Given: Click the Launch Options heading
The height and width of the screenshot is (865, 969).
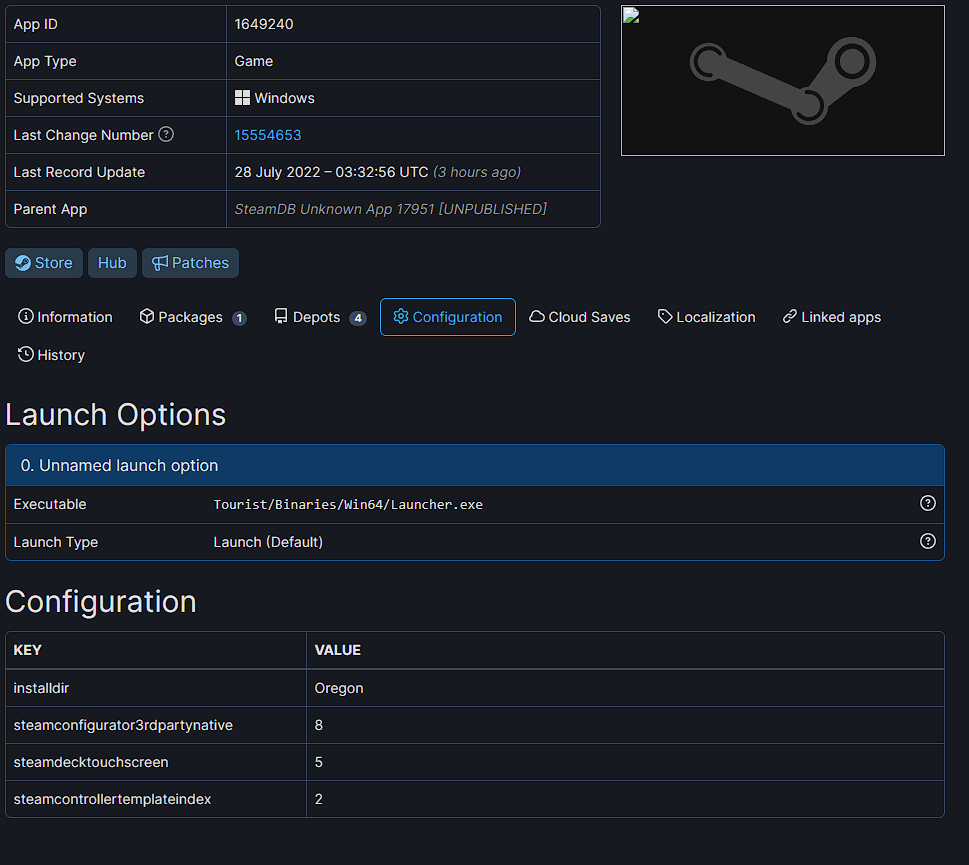Looking at the screenshot, I should [116, 415].
